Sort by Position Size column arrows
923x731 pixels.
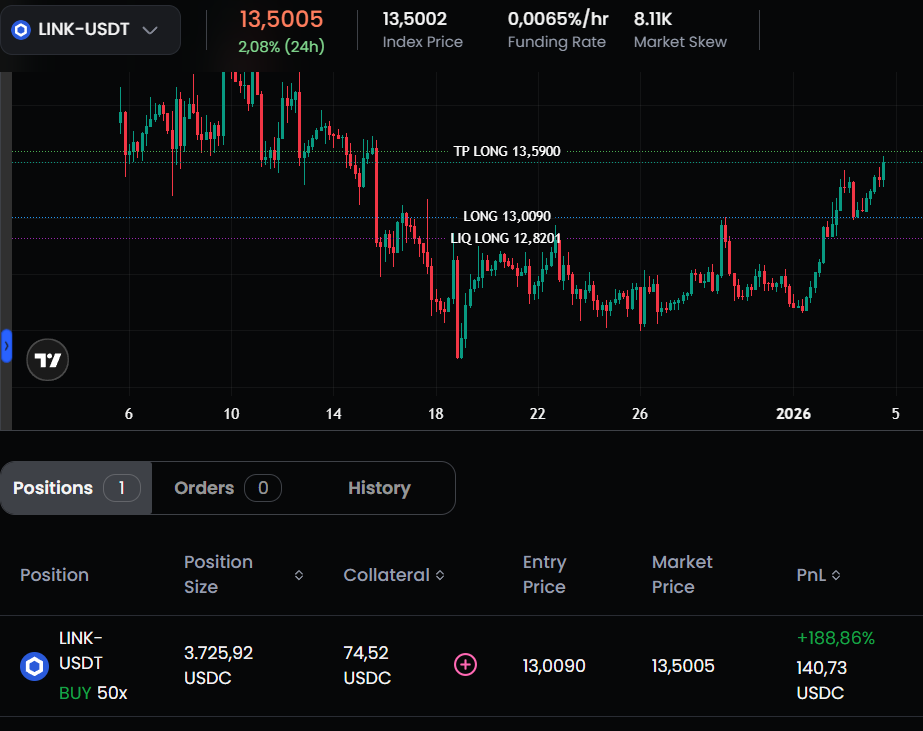tap(299, 575)
